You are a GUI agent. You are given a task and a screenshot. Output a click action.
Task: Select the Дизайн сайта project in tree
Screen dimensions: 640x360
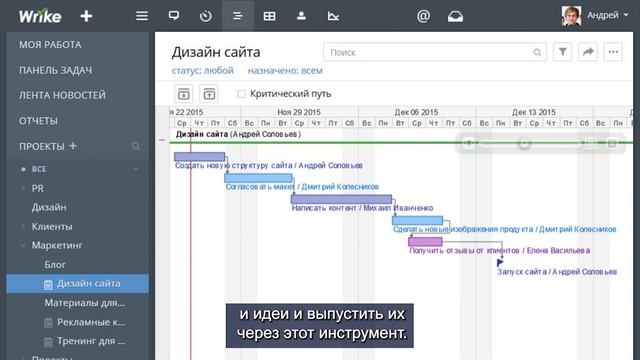(x=78, y=284)
